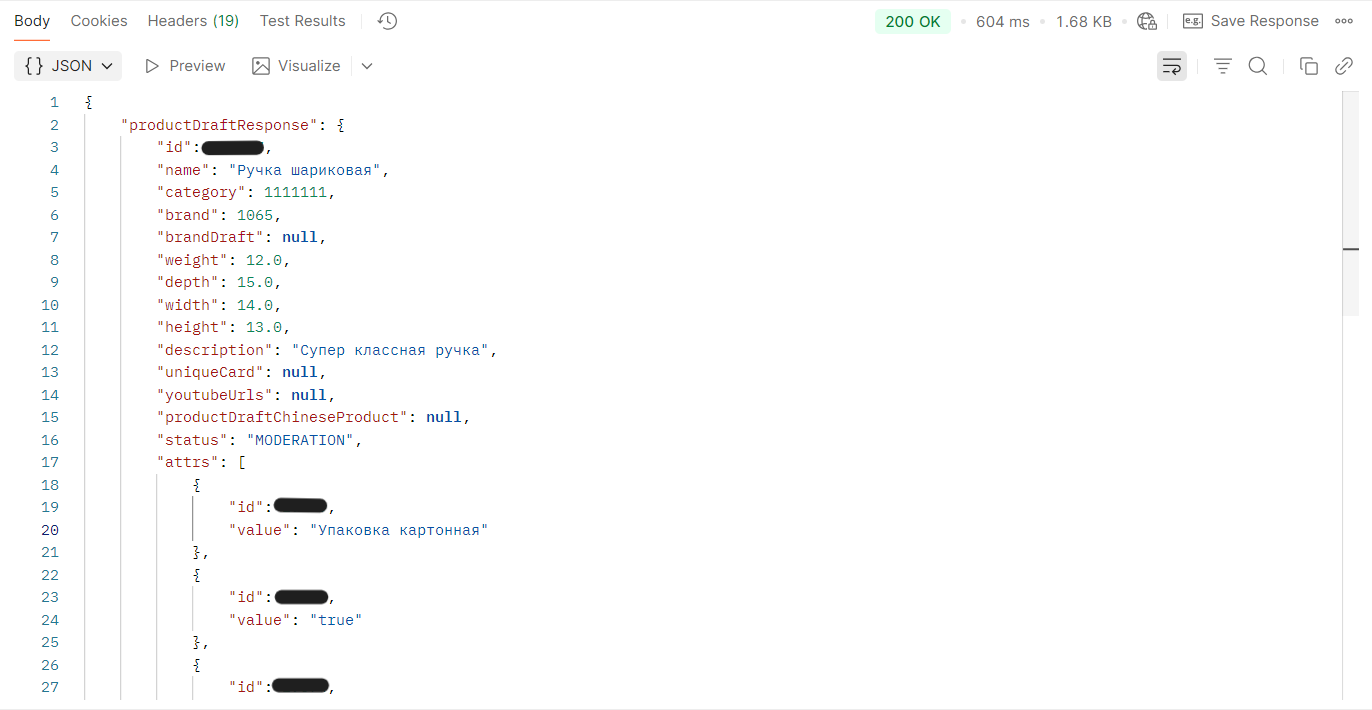Copy the response body to clipboard
The height and width of the screenshot is (710, 1372).
[1308, 66]
